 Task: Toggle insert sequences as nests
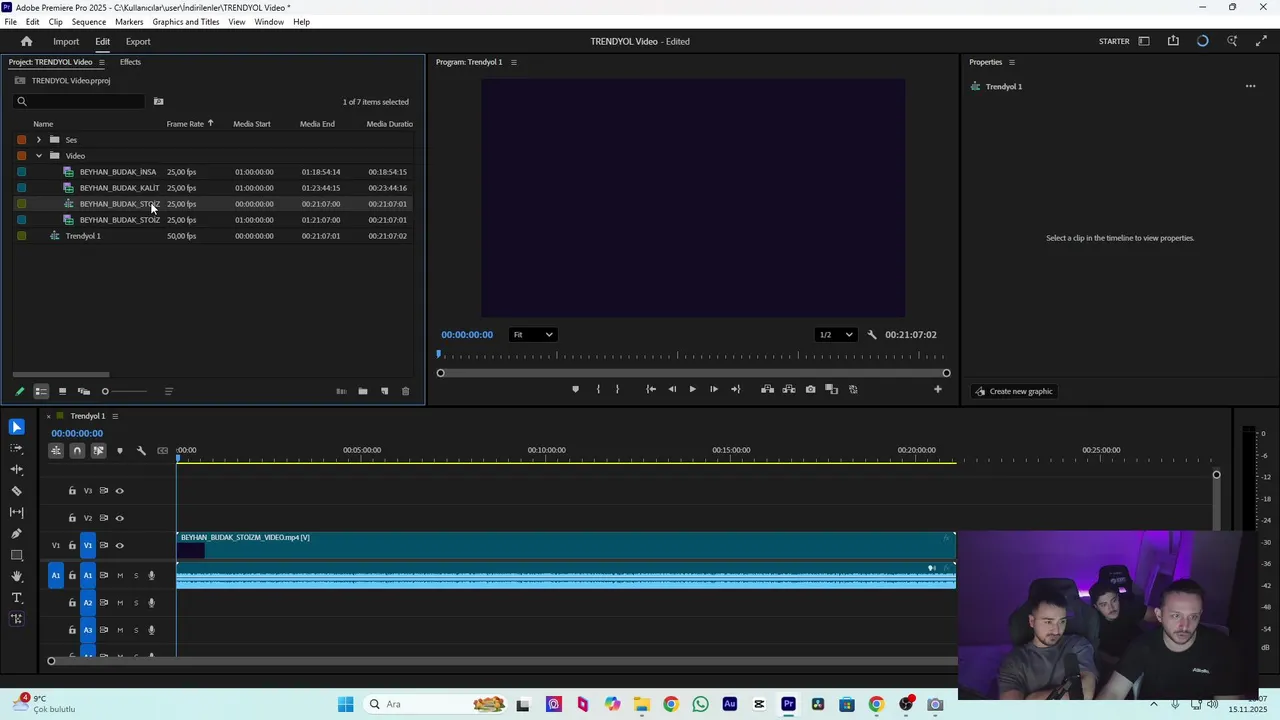pyautogui.click(x=56, y=451)
